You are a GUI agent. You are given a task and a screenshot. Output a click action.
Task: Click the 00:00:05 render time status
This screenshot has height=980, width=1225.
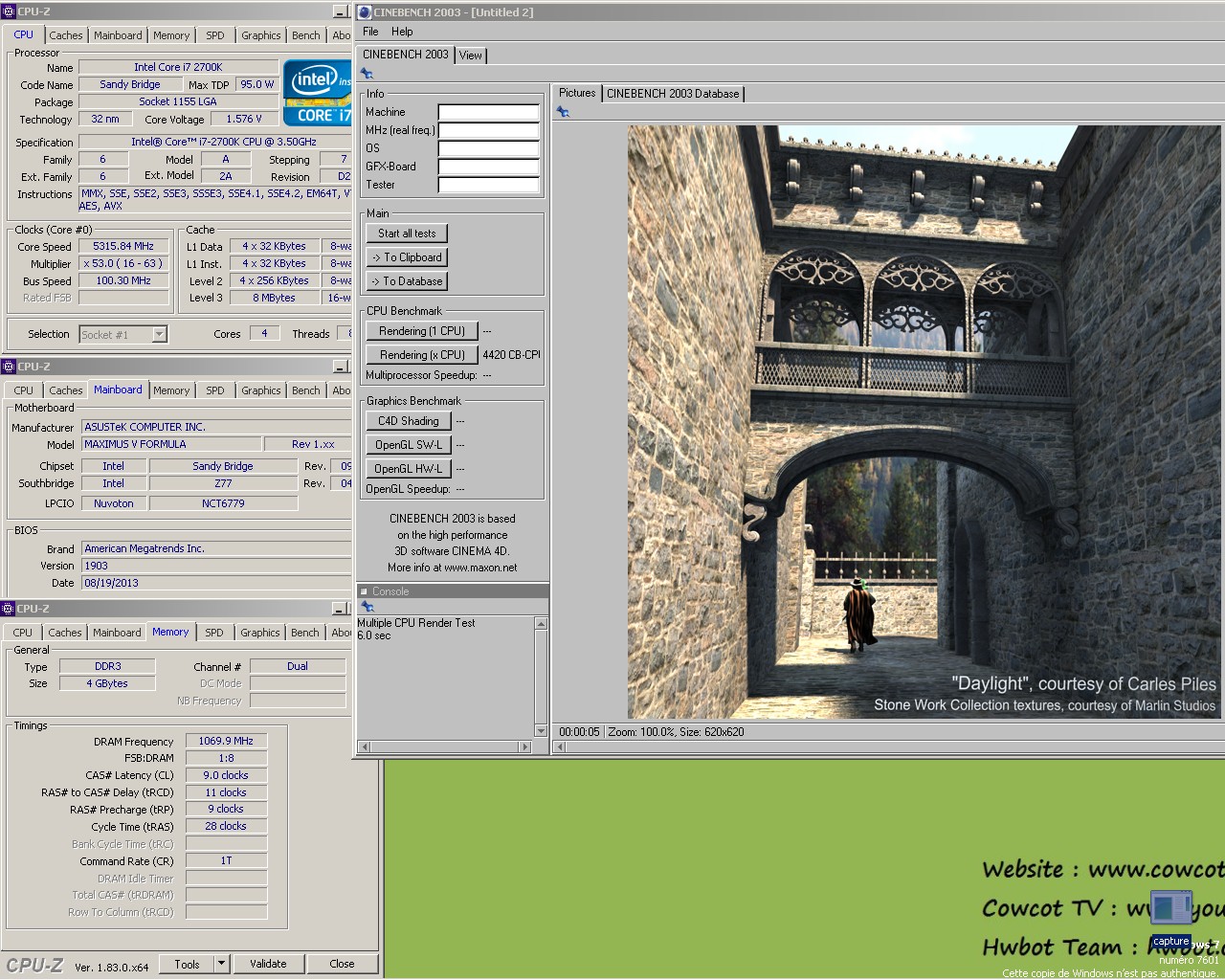click(579, 732)
